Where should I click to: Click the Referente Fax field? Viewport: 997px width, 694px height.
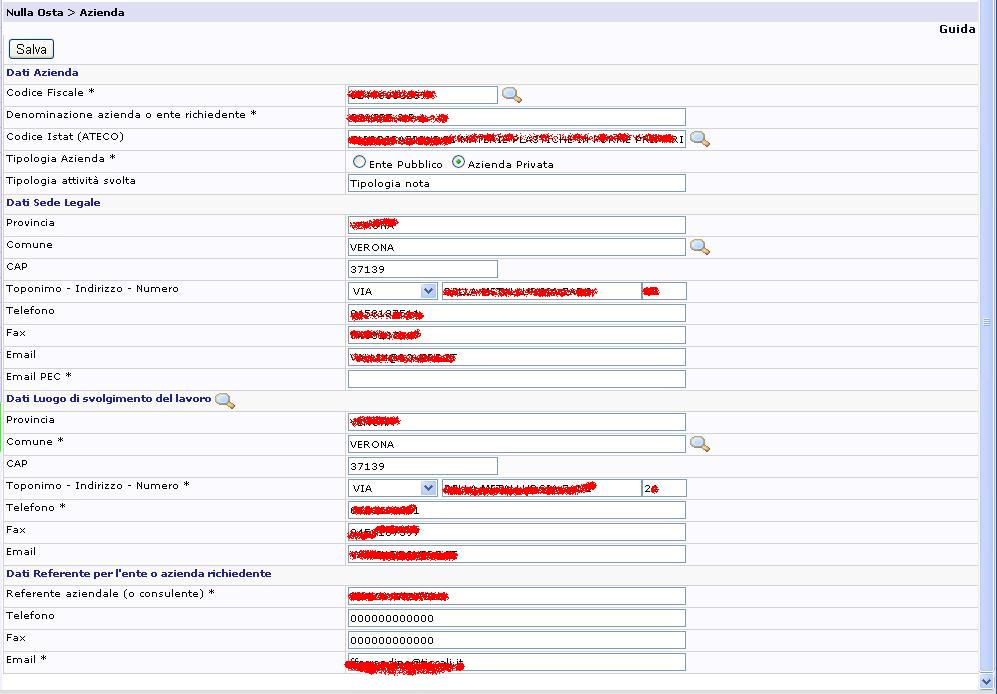click(x=516, y=640)
